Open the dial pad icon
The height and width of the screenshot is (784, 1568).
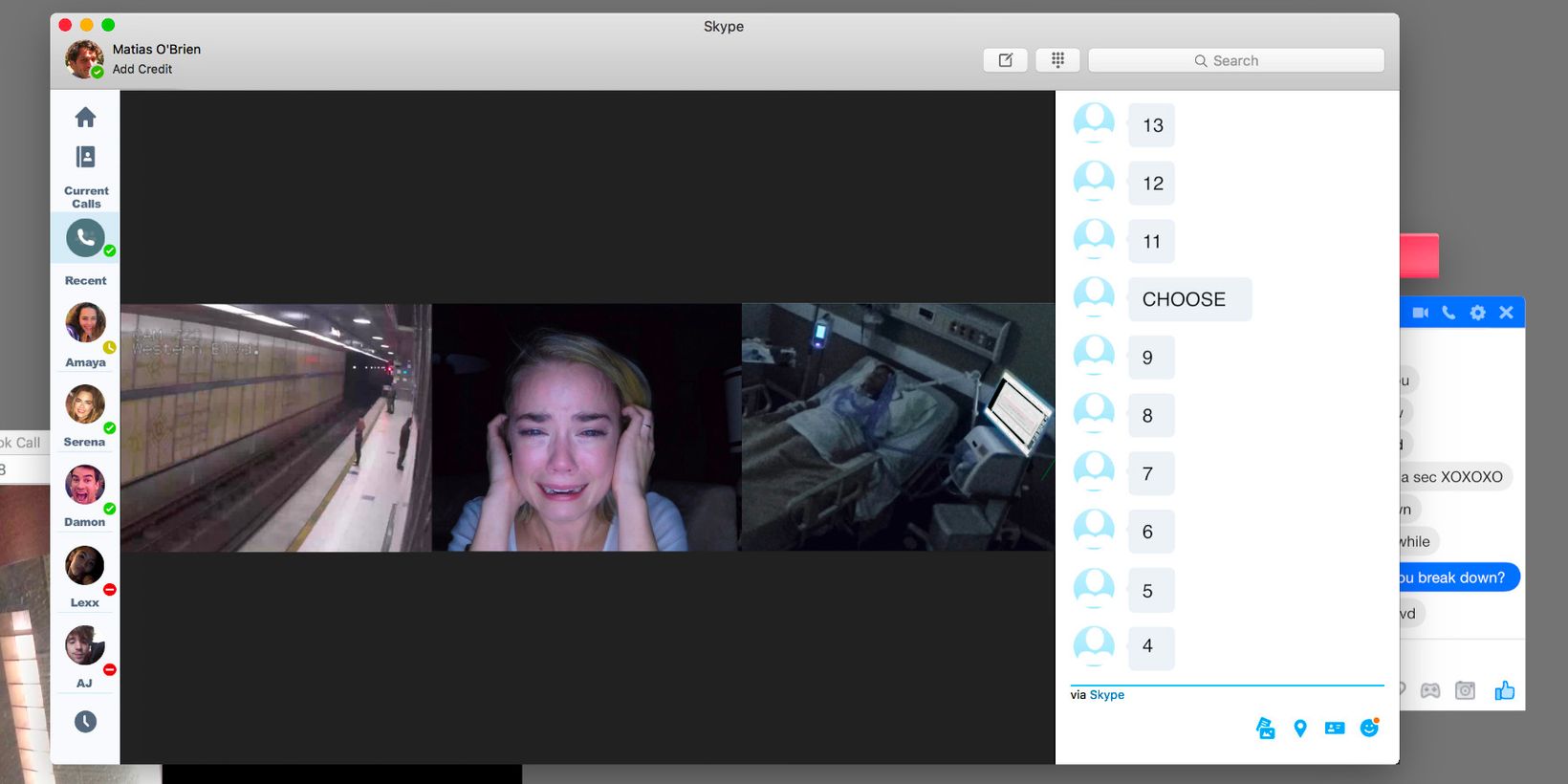pos(1057,60)
